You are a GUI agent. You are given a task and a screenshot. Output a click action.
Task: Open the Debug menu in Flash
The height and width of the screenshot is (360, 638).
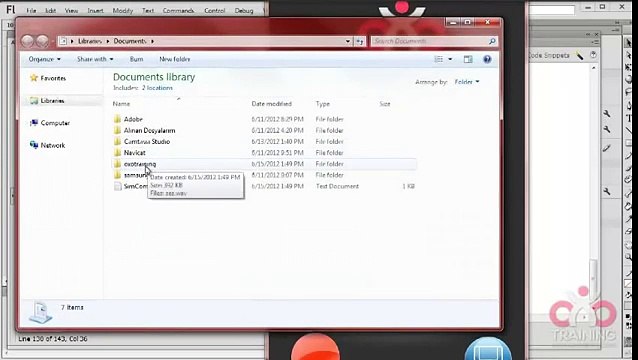244,11
